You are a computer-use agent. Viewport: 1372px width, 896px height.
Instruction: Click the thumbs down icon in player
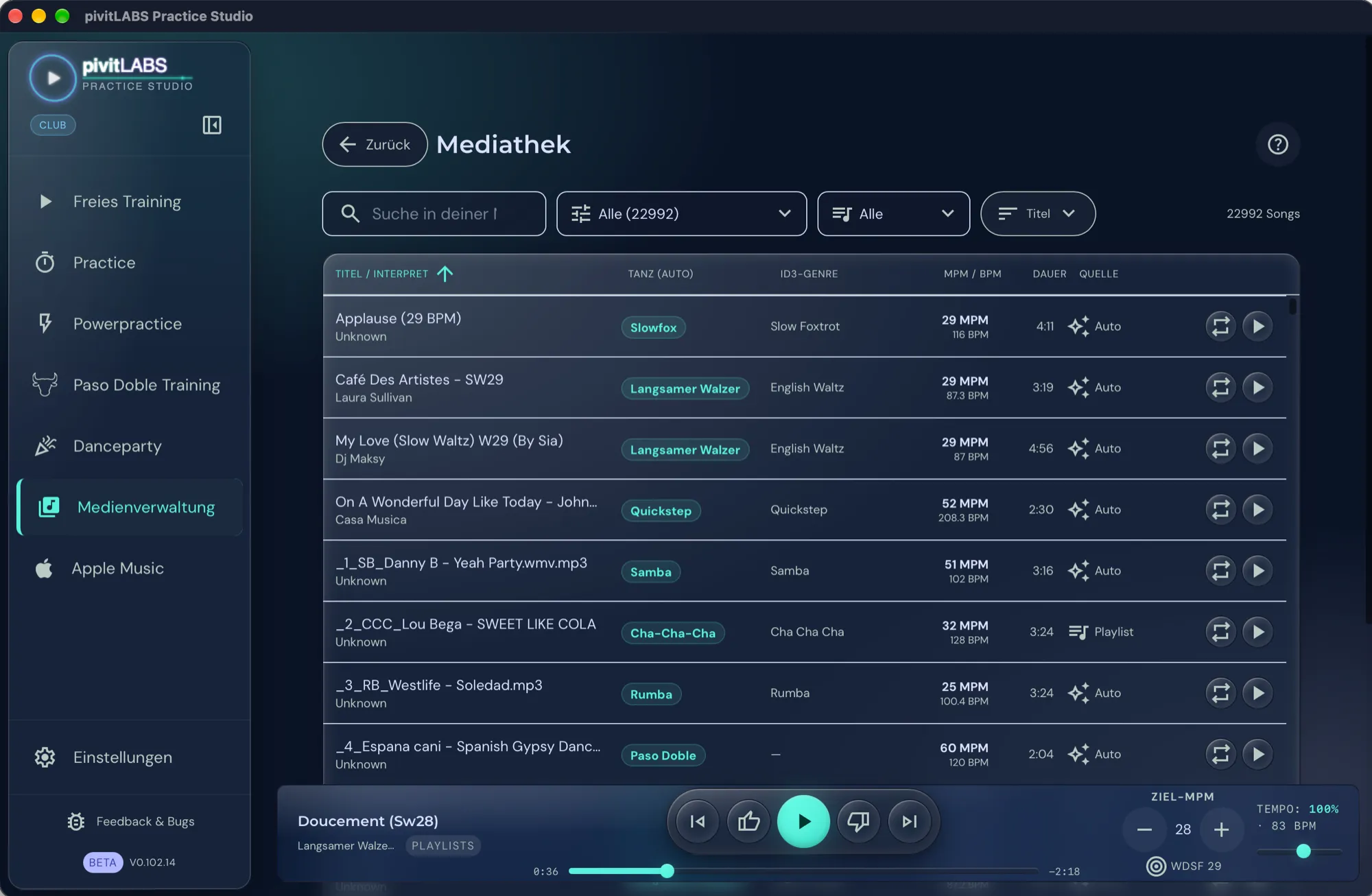(858, 821)
